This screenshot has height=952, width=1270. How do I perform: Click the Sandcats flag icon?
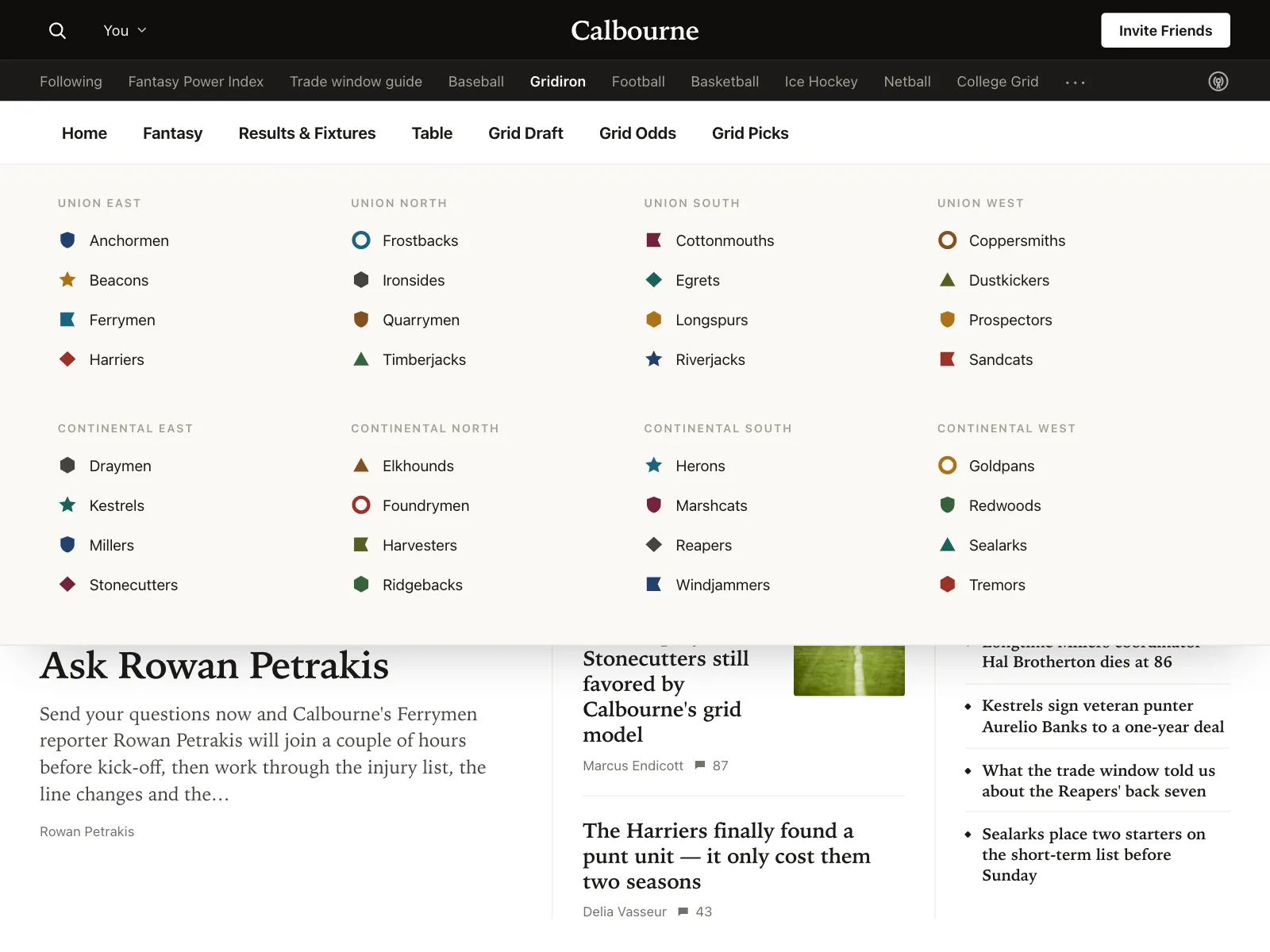click(x=948, y=359)
